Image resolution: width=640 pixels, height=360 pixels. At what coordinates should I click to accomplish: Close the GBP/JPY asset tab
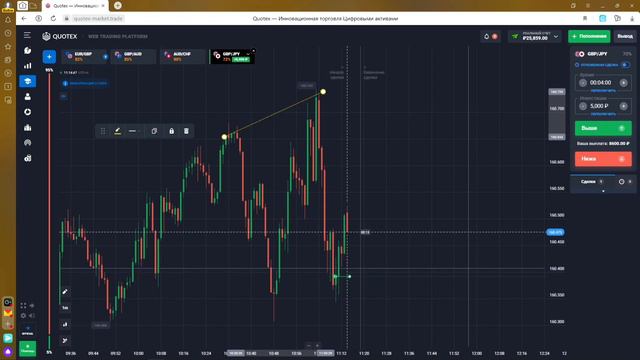[x=253, y=51]
